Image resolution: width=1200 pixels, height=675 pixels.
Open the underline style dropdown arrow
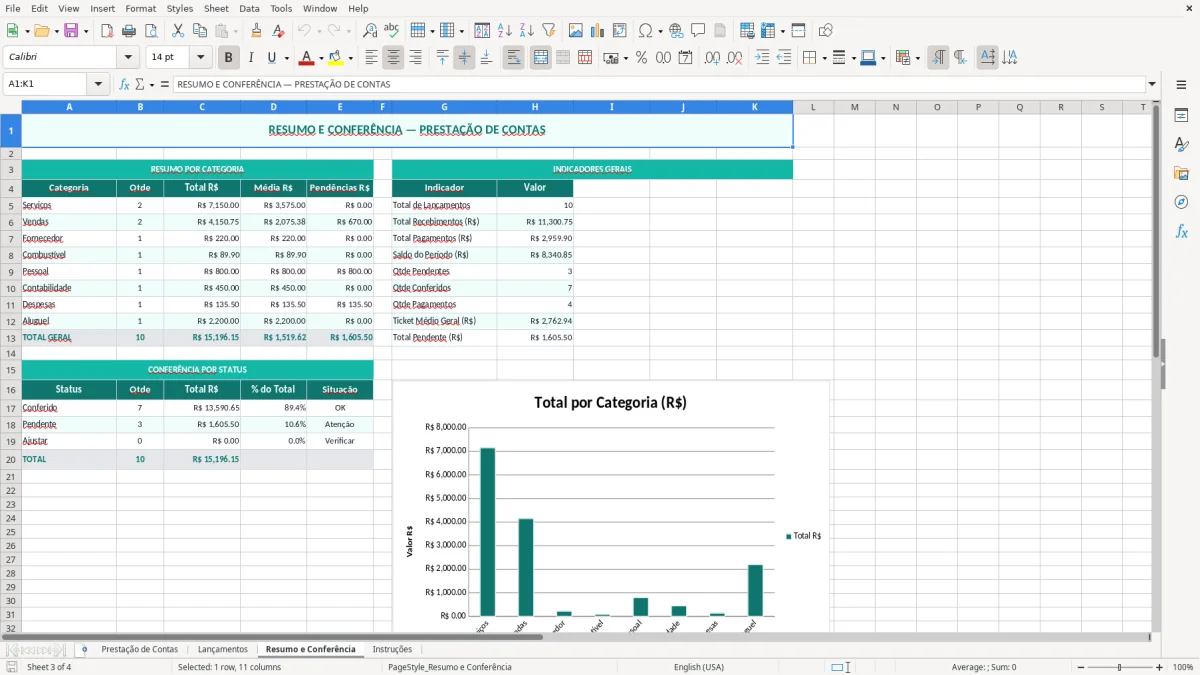coord(286,58)
